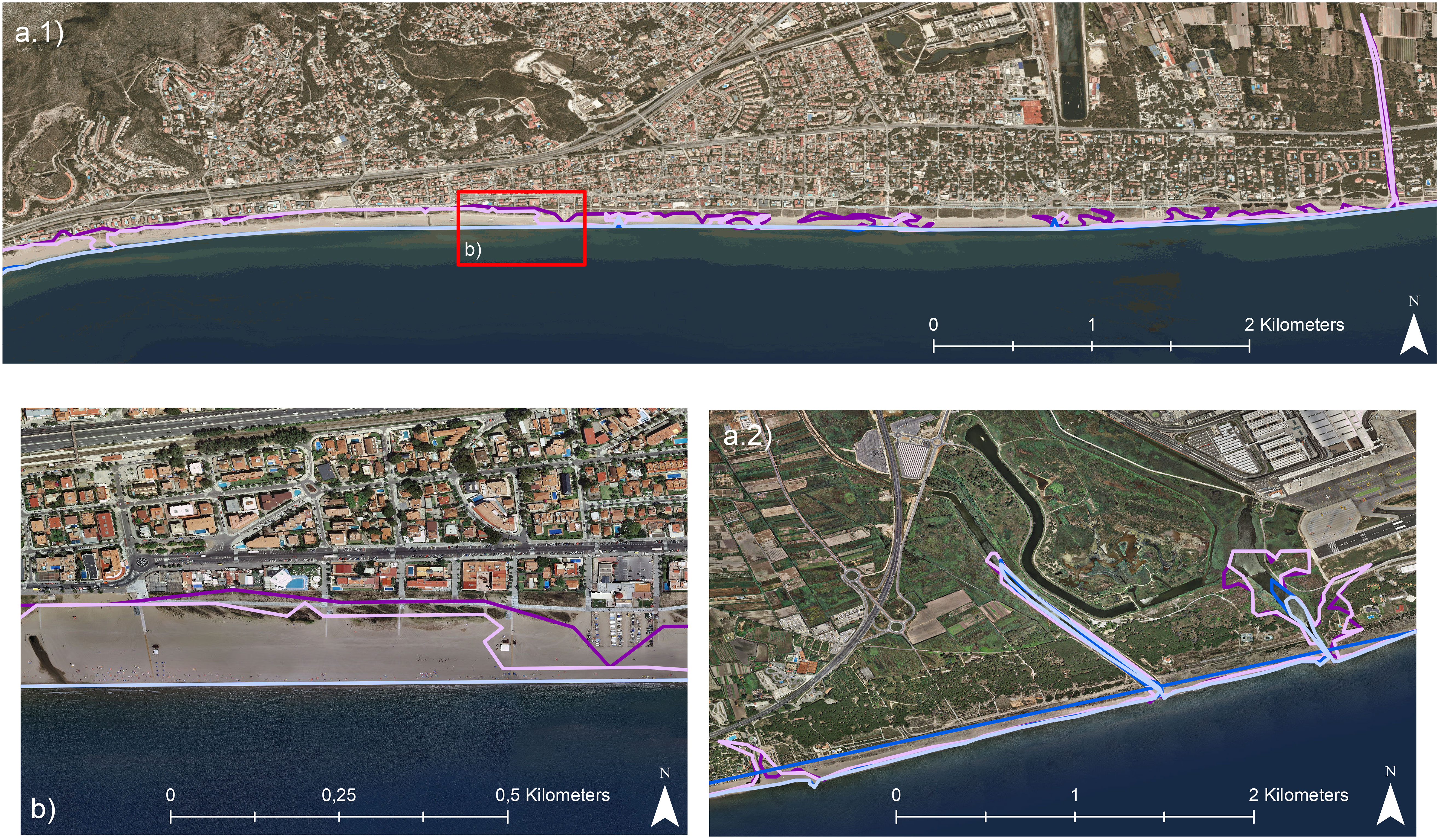Click the a.1) panel label
This screenshot has height=840, width=1440.
[x=39, y=33]
